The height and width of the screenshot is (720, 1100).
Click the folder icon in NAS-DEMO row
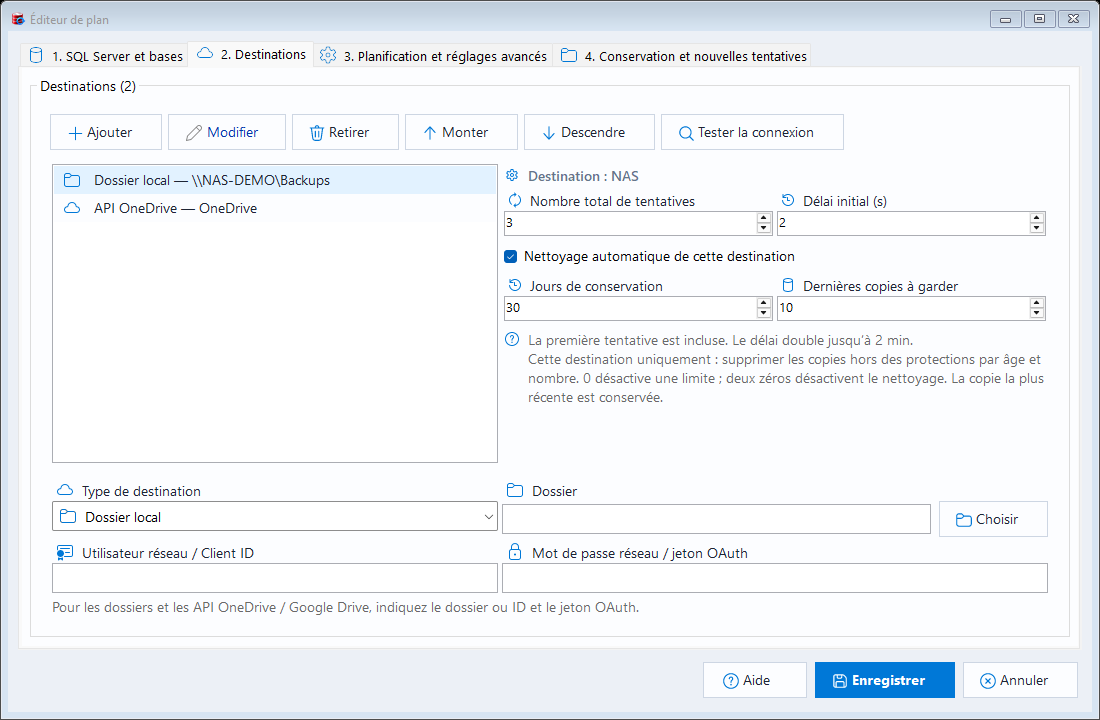(x=72, y=180)
